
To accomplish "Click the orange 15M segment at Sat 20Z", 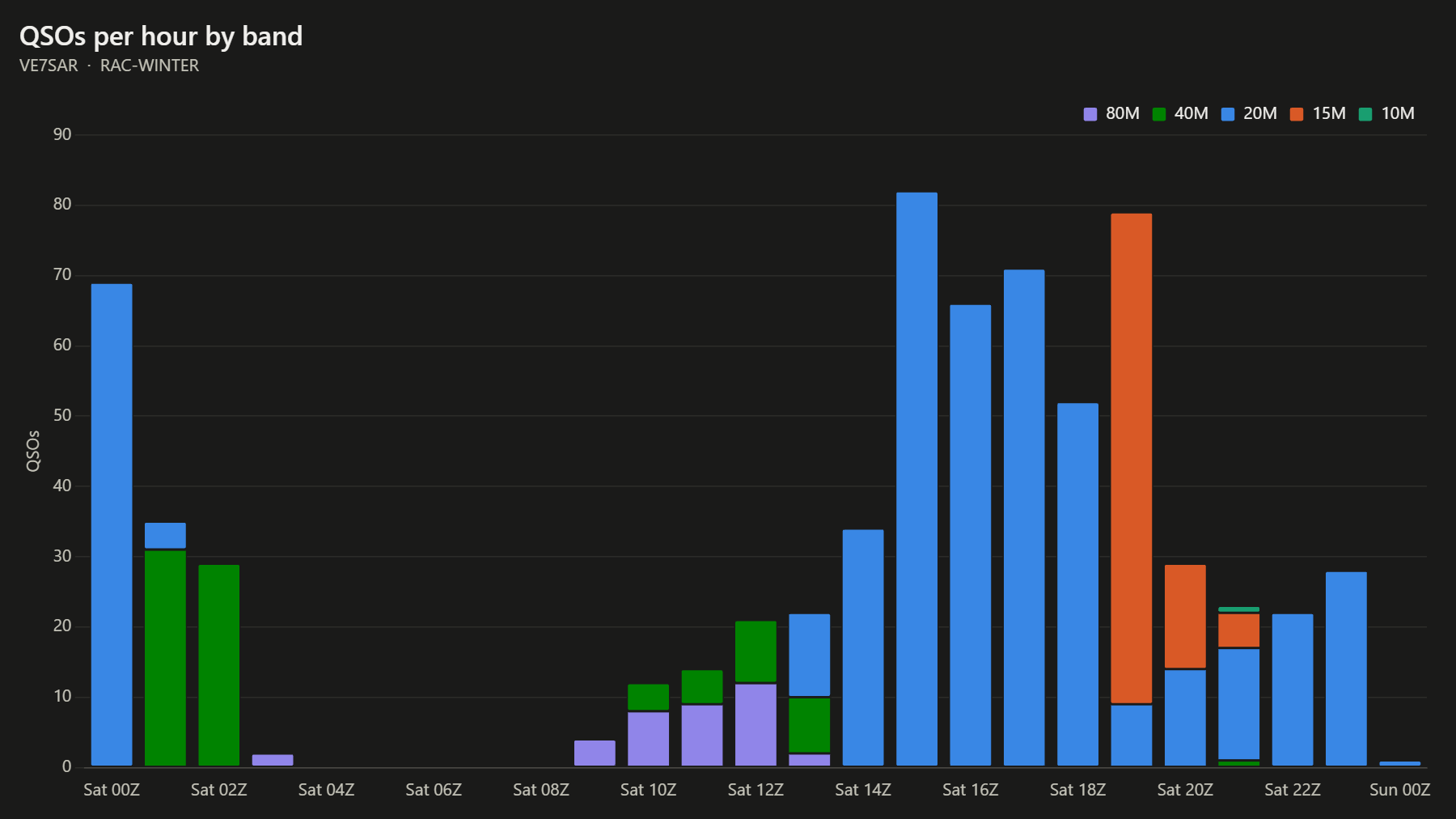I will [1185, 616].
